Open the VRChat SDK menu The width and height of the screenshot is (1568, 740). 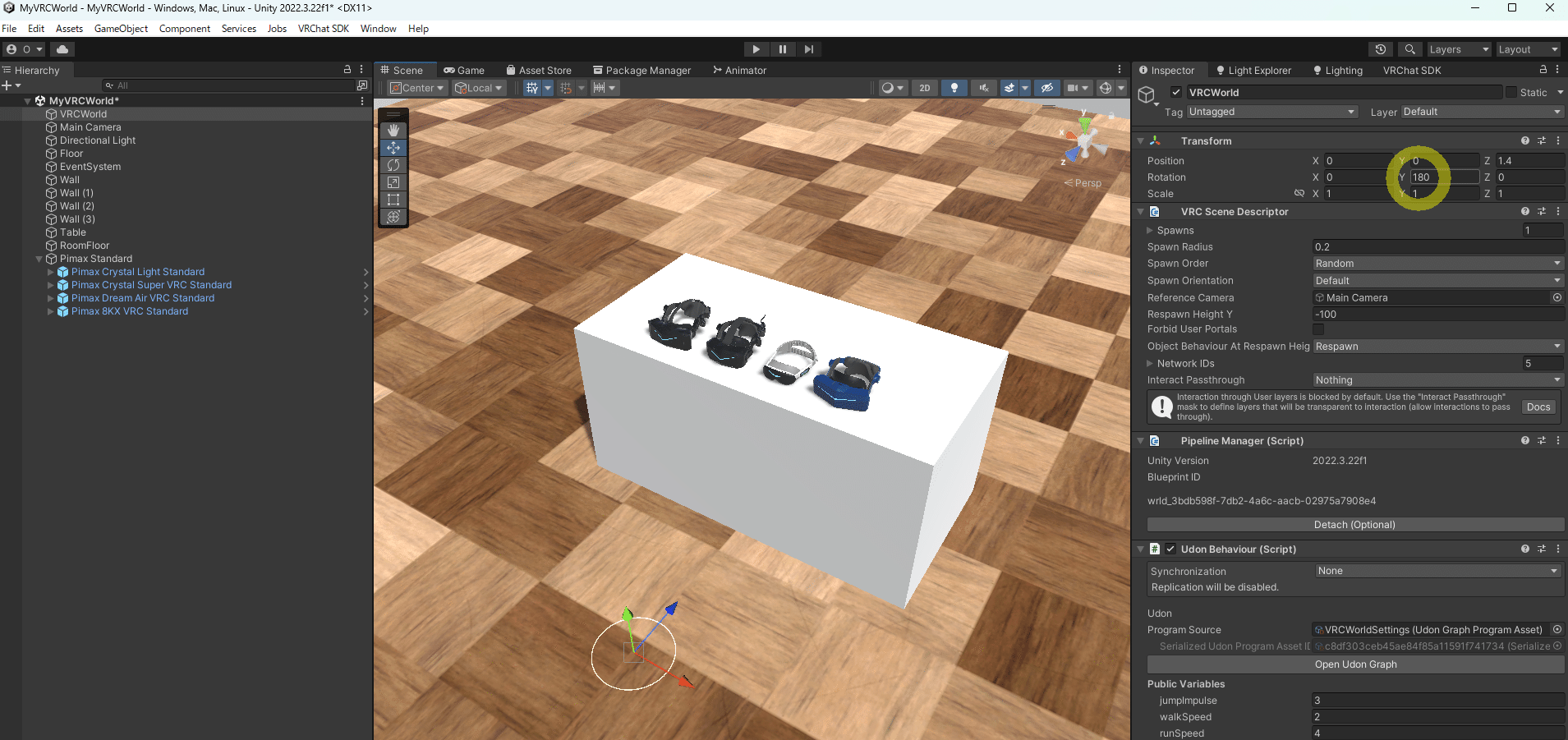pyautogui.click(x=324, y=29)
